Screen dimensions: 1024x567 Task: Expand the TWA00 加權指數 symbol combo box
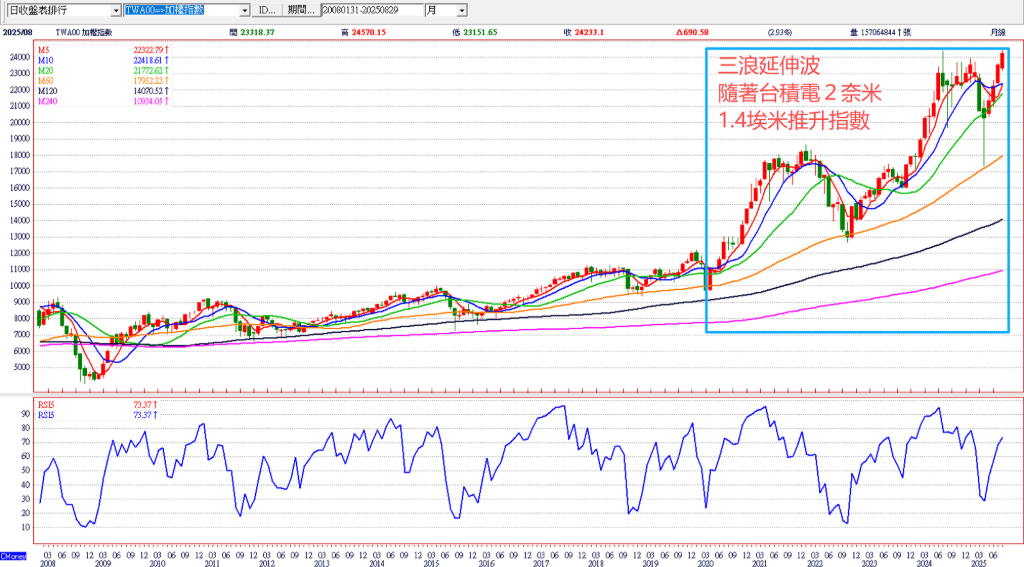point(245,10)
